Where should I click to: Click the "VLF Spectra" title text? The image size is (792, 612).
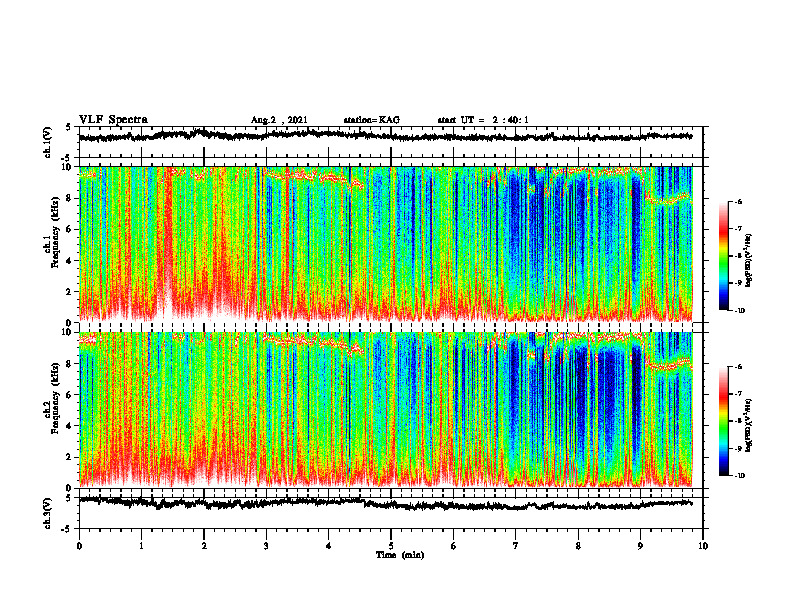click(113, 120)
